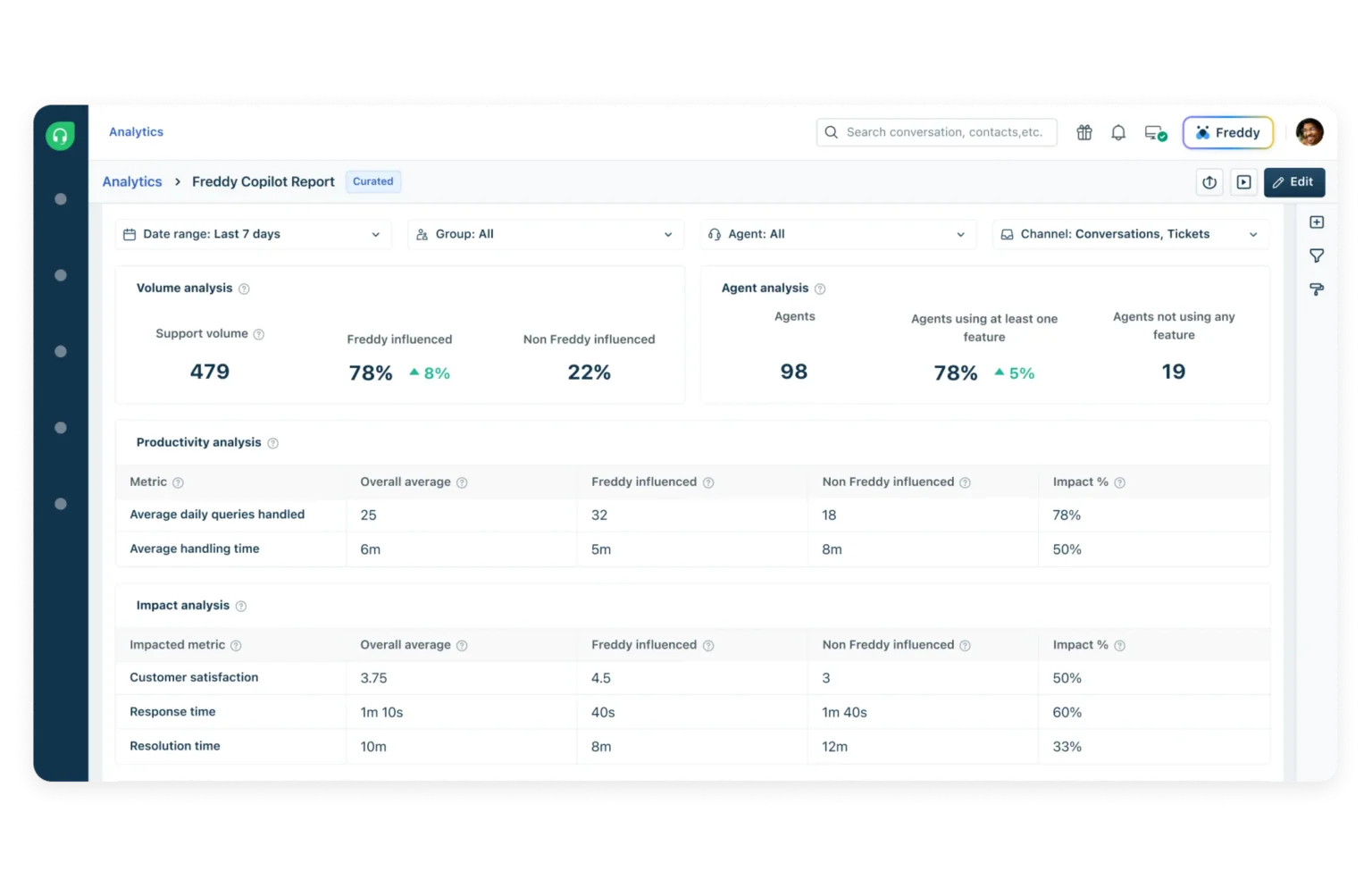Click the green Freshdesk headset logo

point(60,136)
